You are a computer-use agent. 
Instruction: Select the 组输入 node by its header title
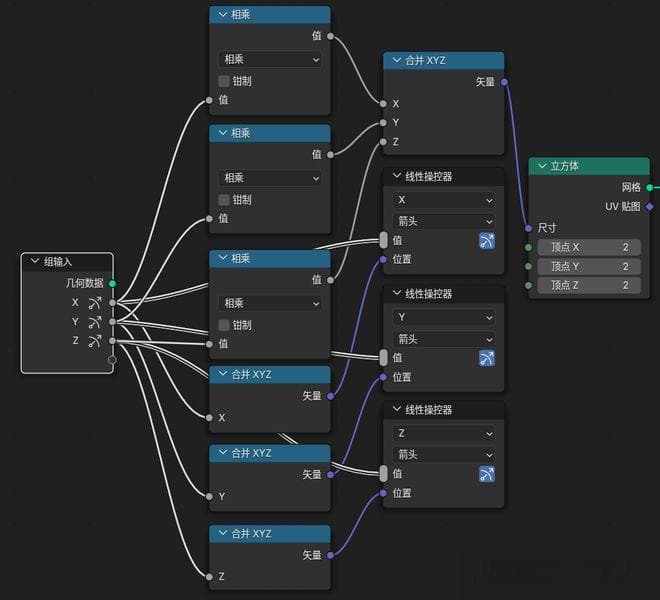[x=58, y=261]
